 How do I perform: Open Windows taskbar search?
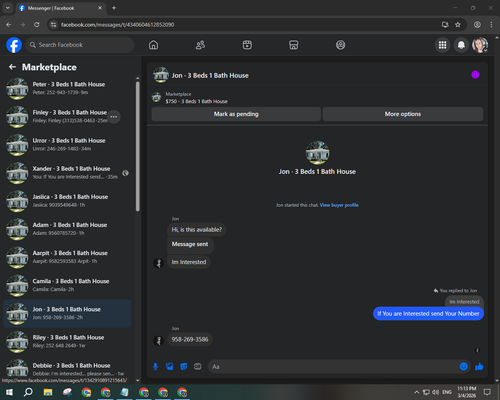28,392
